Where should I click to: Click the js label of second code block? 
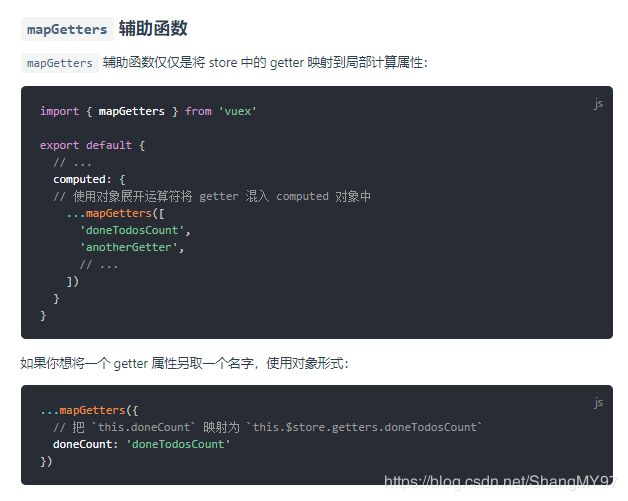coord(598,402)
